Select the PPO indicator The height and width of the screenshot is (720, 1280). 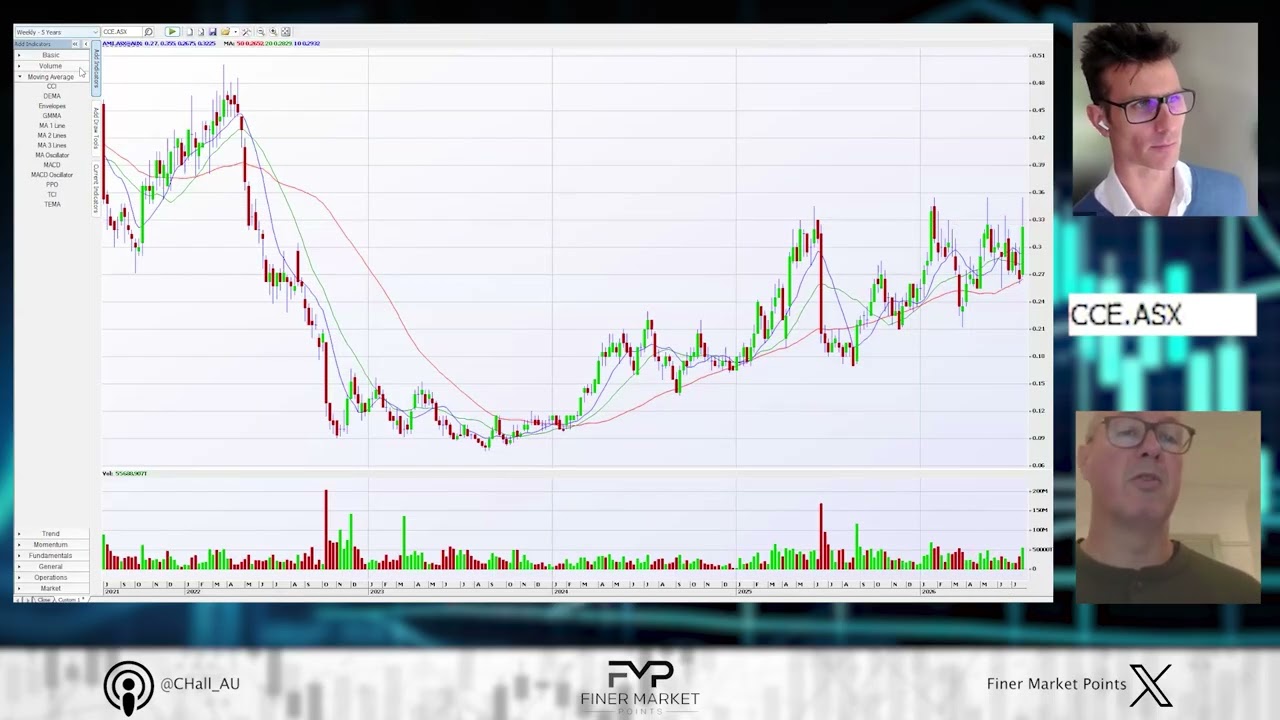(52, 185)
